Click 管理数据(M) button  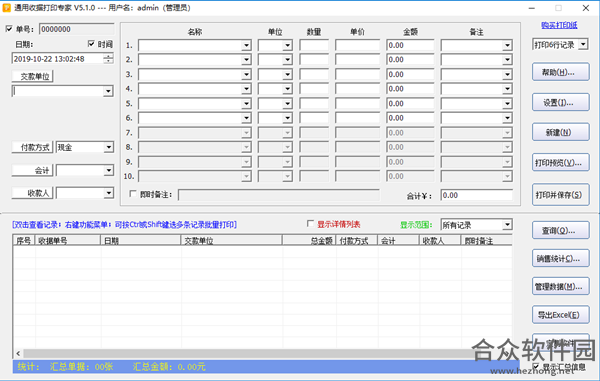pyautogui.click(x=561, y=286)
